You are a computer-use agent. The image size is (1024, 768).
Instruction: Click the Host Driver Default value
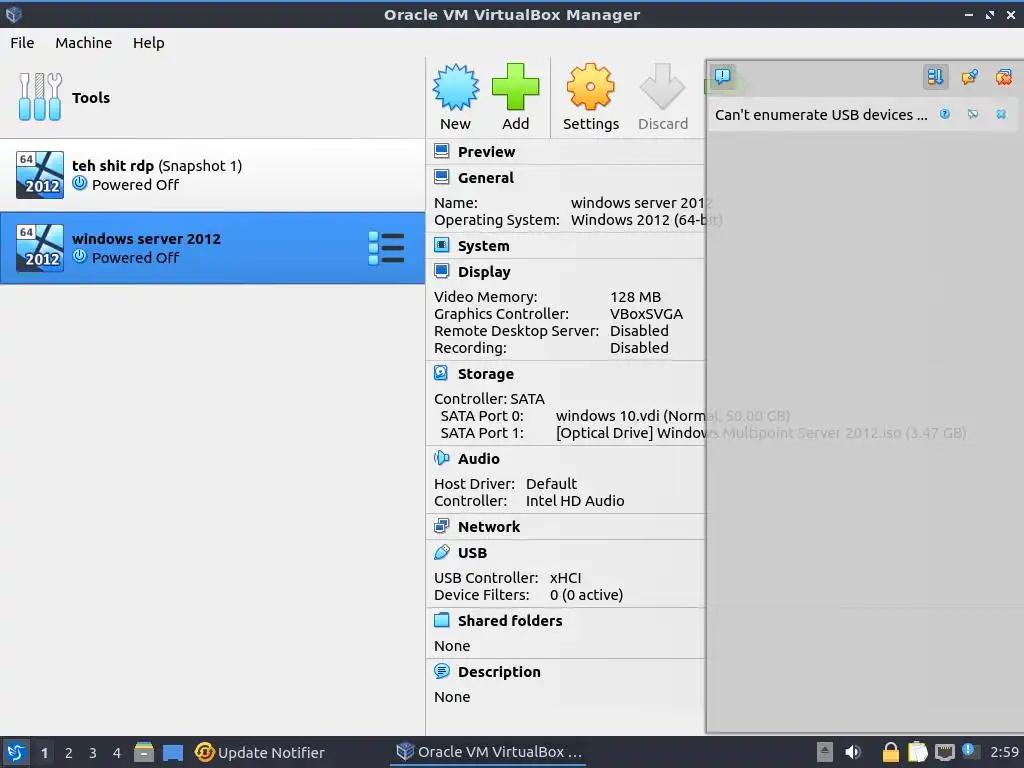[551, 484]
